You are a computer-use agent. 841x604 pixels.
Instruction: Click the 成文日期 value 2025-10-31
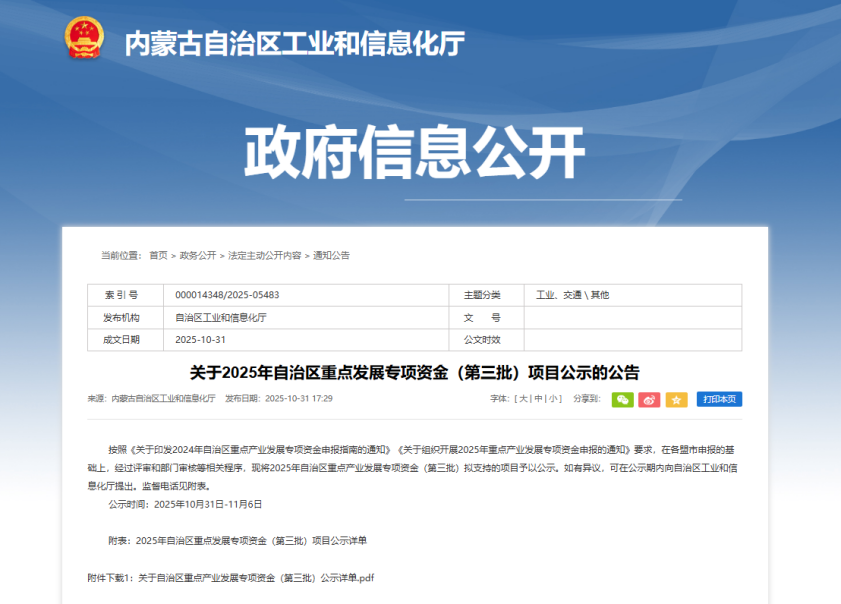[x=200, y=340]
